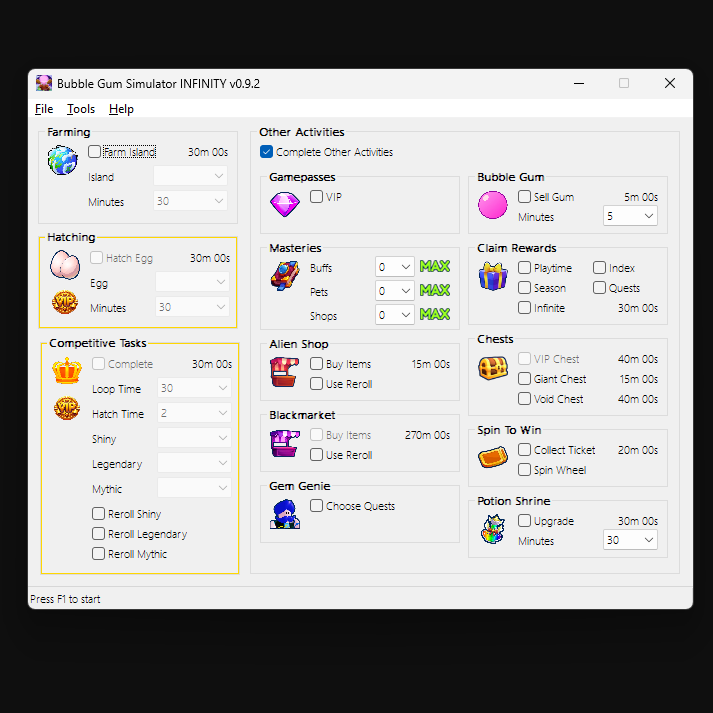The height and width of the screenshot is (713, 713).
Task: Enable the Giant Chest checkbox
Action: click(x=524, y=378)
